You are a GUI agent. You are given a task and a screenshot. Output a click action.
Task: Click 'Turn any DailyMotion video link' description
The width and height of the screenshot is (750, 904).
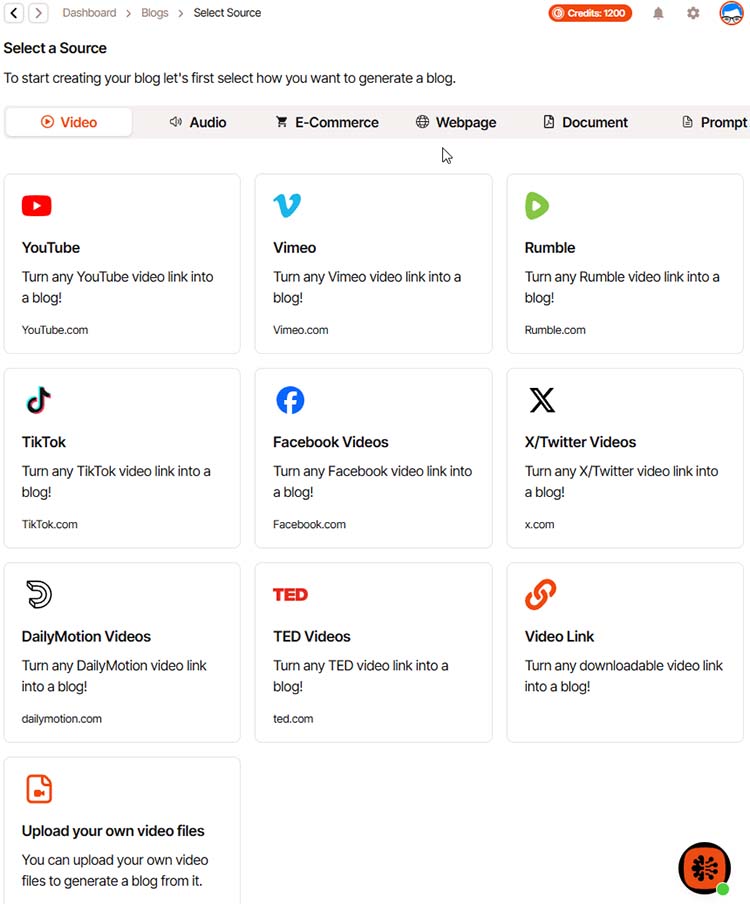click(114, 676)
